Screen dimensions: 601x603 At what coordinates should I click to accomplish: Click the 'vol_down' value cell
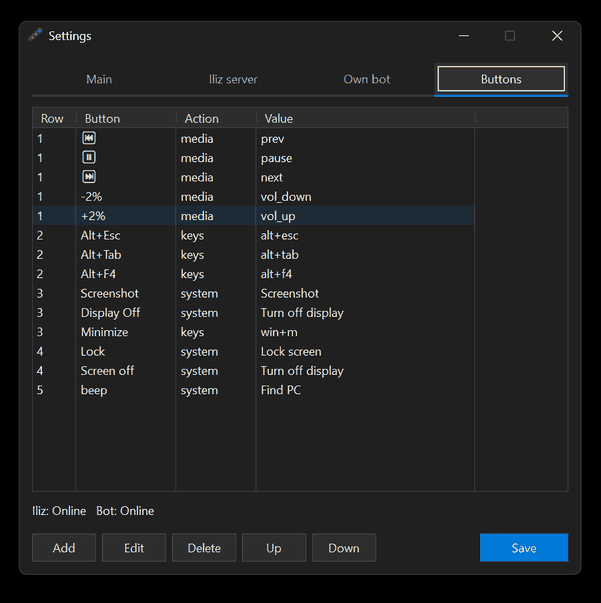pyautogui.click(x=286, y=197)
